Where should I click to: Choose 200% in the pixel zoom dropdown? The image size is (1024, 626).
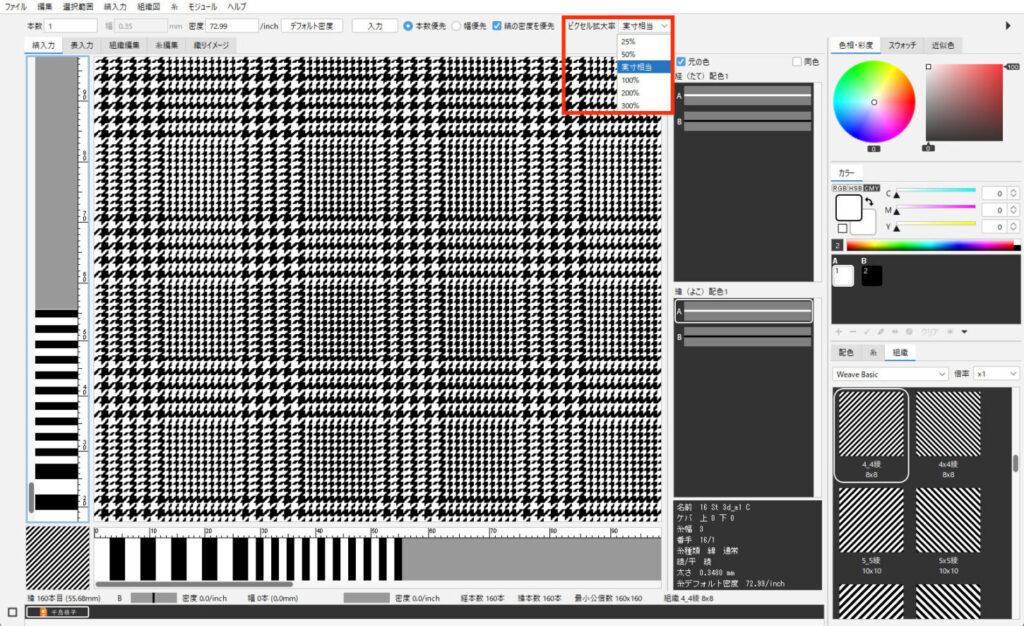(x=630, y=92)
